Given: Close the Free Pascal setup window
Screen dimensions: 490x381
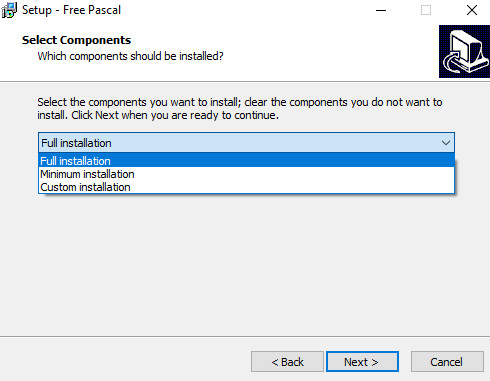Looking at the screenshot, I should (472, 10).
